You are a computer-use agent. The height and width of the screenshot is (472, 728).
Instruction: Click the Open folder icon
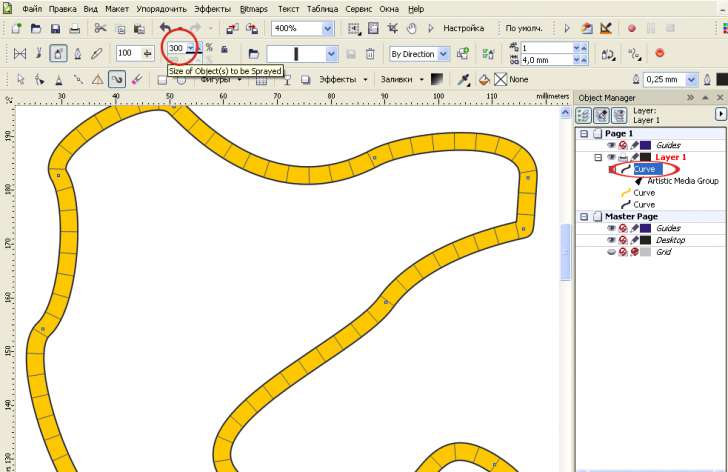point(36,29)
